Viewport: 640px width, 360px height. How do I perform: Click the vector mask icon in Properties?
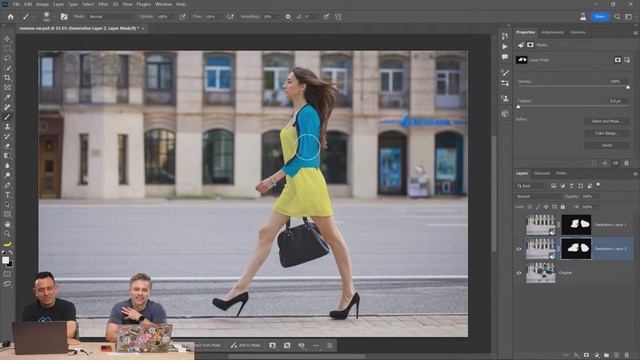(x=627, y=60)
